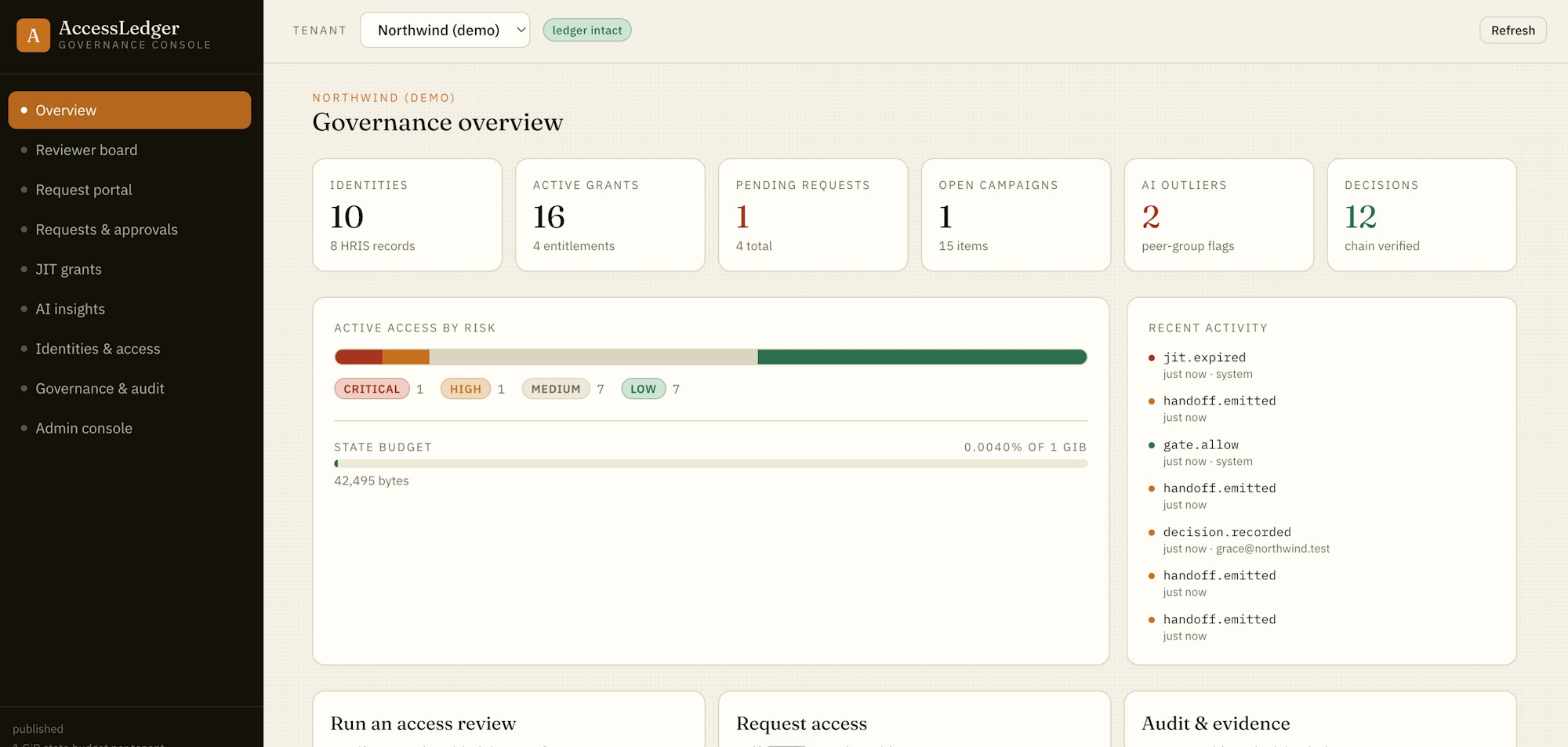
Task: Click the green low segment of risk bar
Action: [x=922, y=357]
